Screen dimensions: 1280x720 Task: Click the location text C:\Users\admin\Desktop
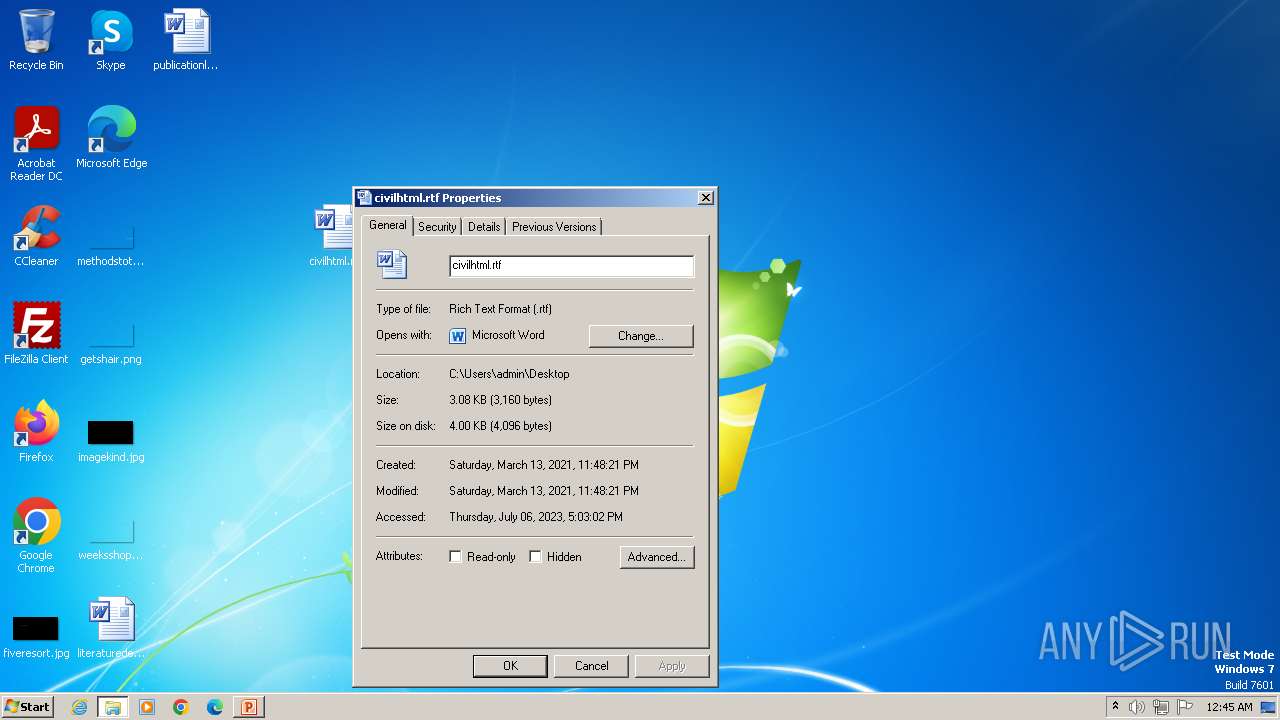(x=509, y=374)
